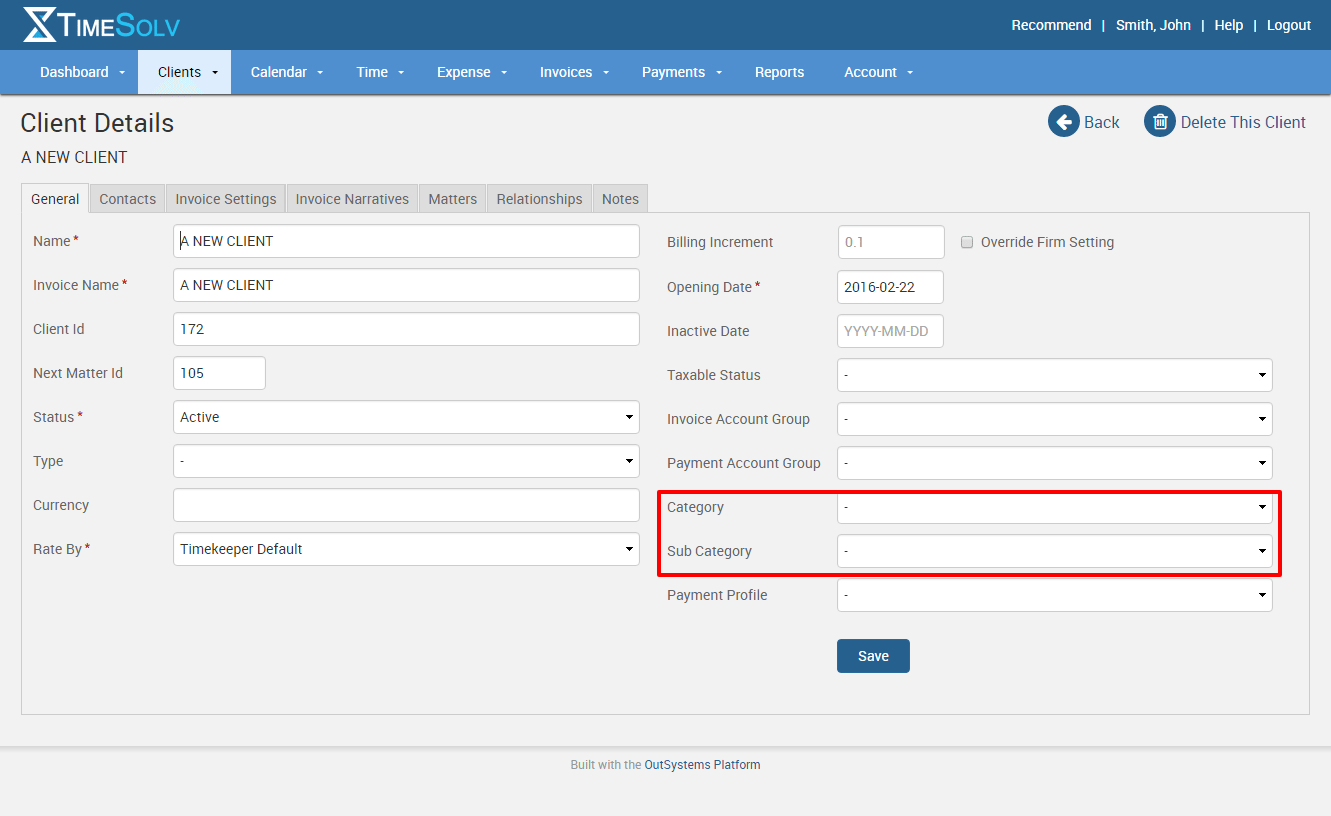Image resolution: width=1331 pixels, height=816 pixels.
Task: Open the OutSystems Platform link
Action: point(702,765)
